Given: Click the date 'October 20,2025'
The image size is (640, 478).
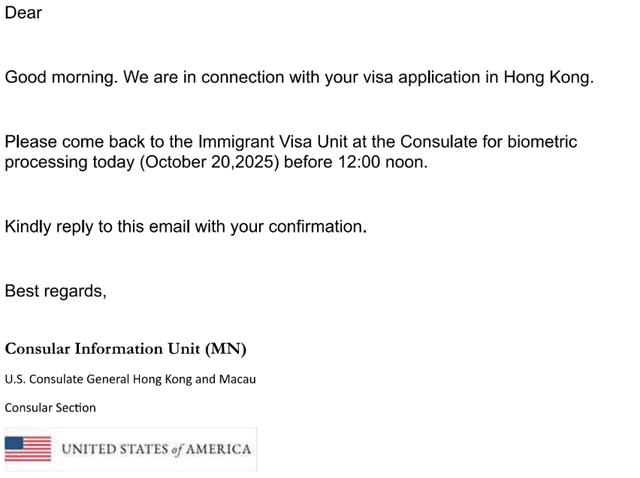Looking at the screenshot, I should point(209,162).
